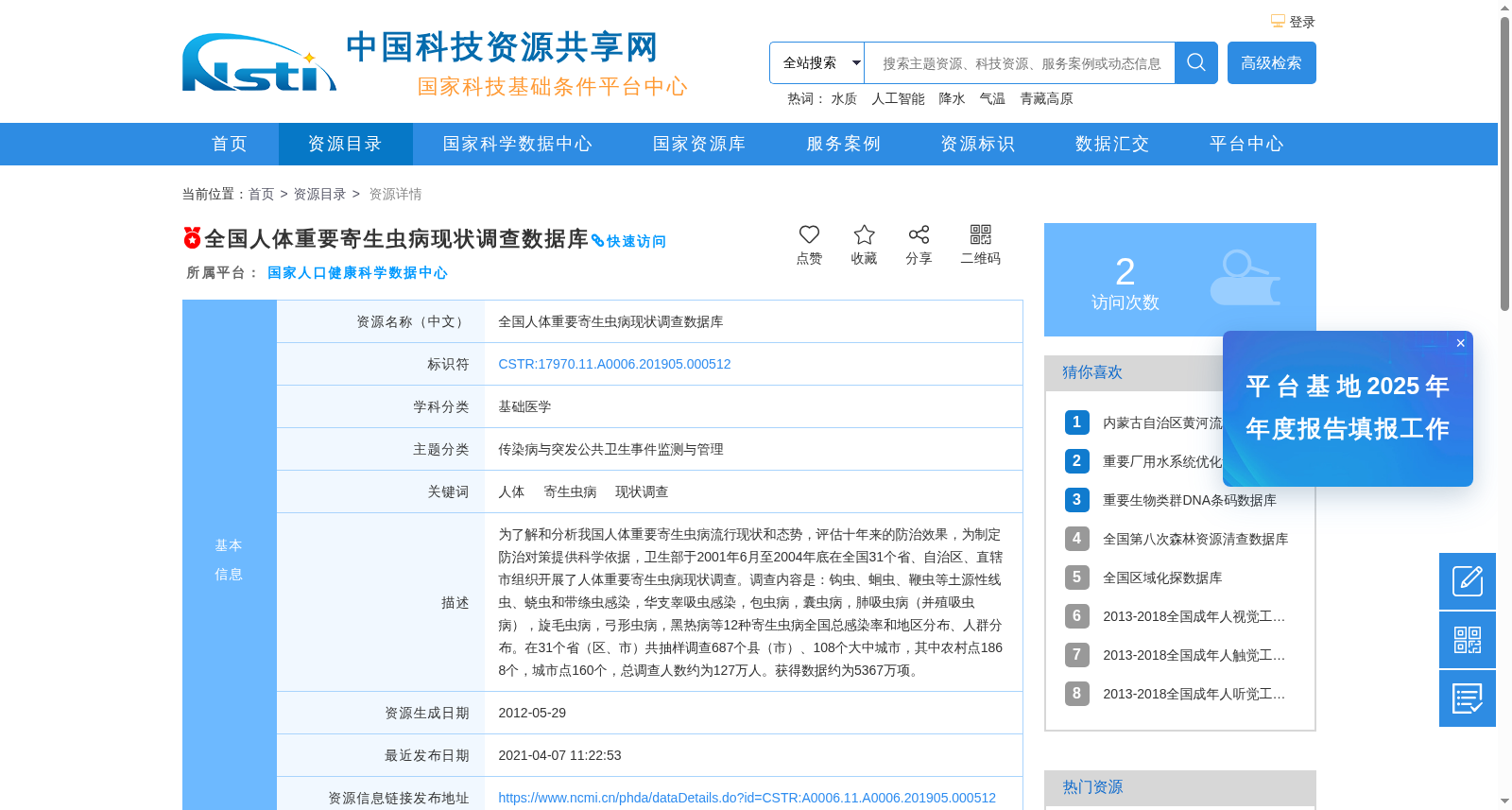
Task: Open recommended item 2013-2018全国成年人听觉工…
Action: [x=1194, y=694]
